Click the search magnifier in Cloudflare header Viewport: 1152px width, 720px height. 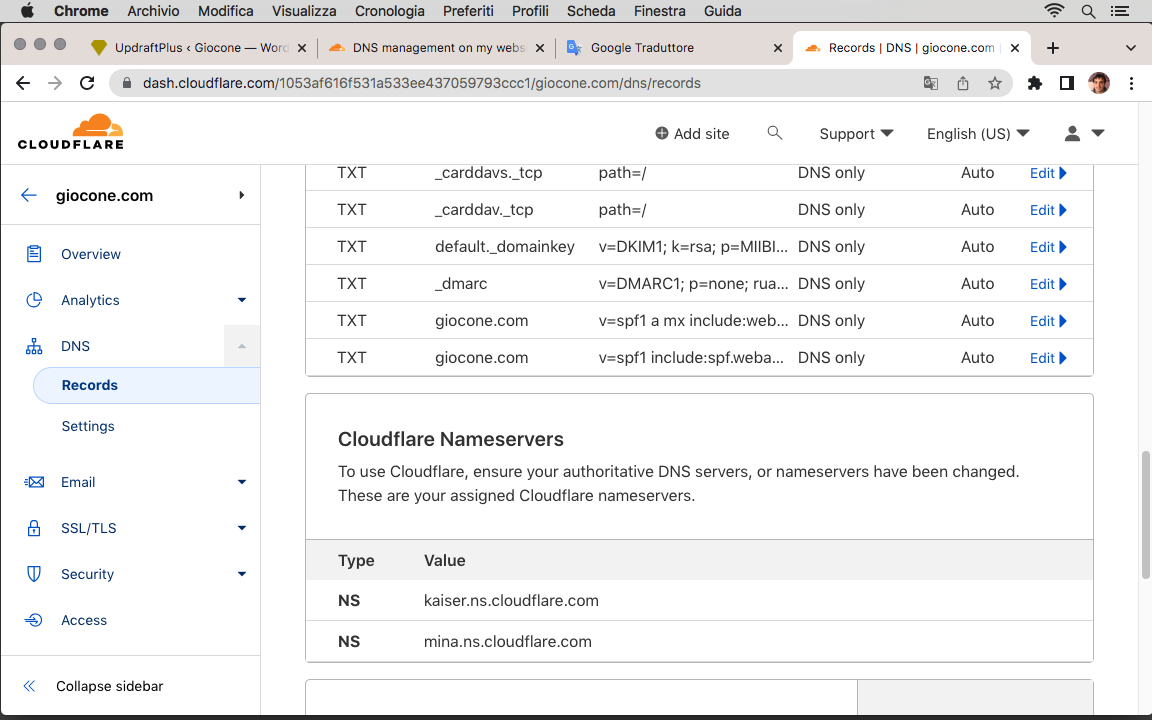coord(774,133)
